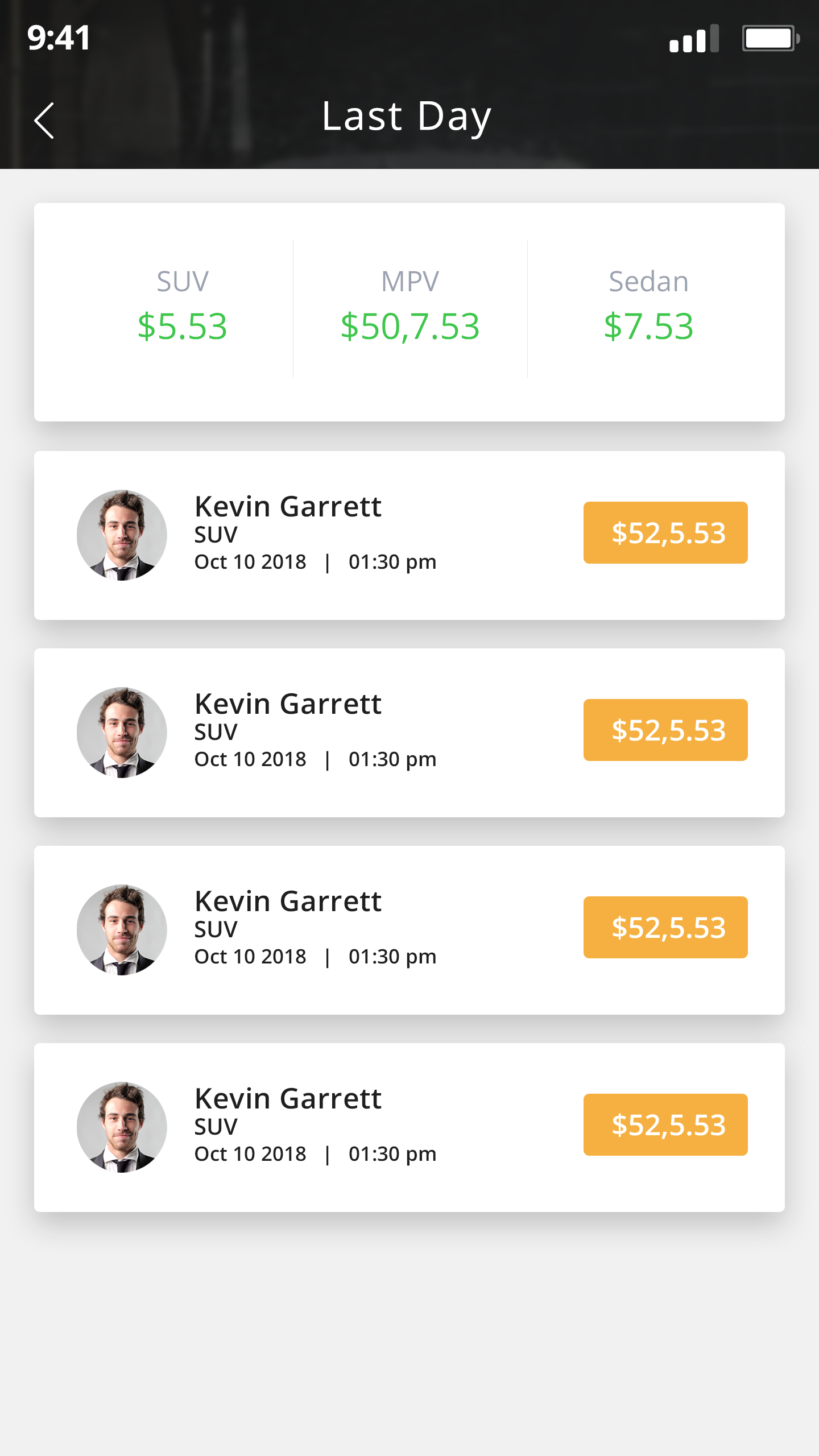Open first Kevin Garrett name link
Image resolution: width=819 pixels, height=1456 pixels.
288,506
